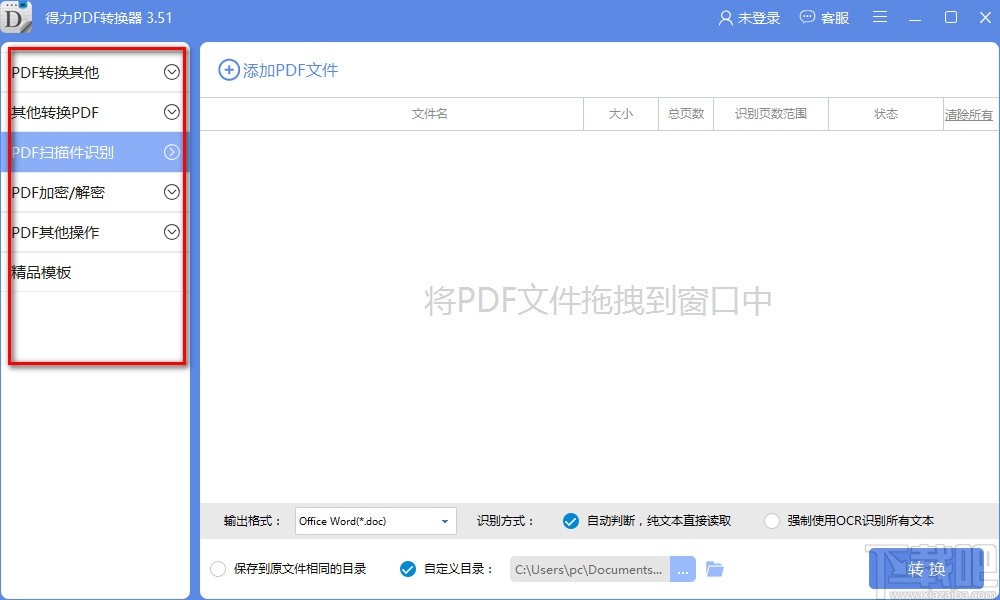Click the 总页数 column header

click(686, 113)
